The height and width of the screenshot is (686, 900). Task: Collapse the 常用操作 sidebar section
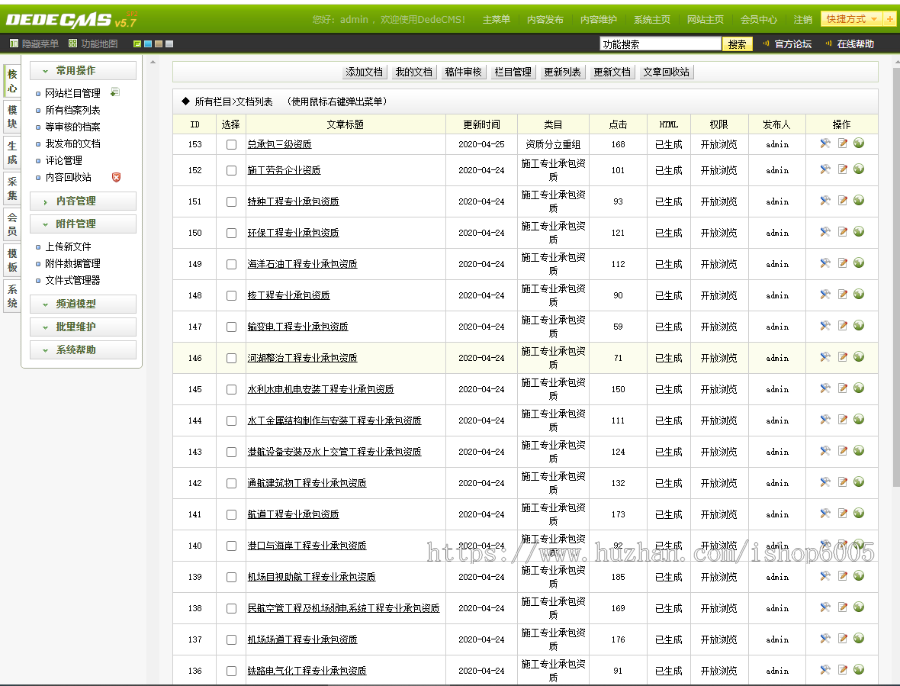[83, 71]
